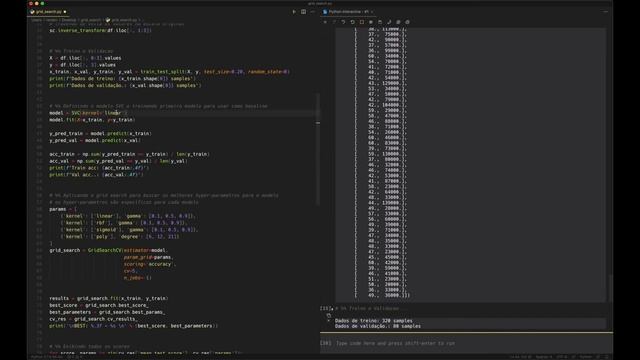Restart the IPython kernel
The image size is (640, 360).
[x=353, y=22]
